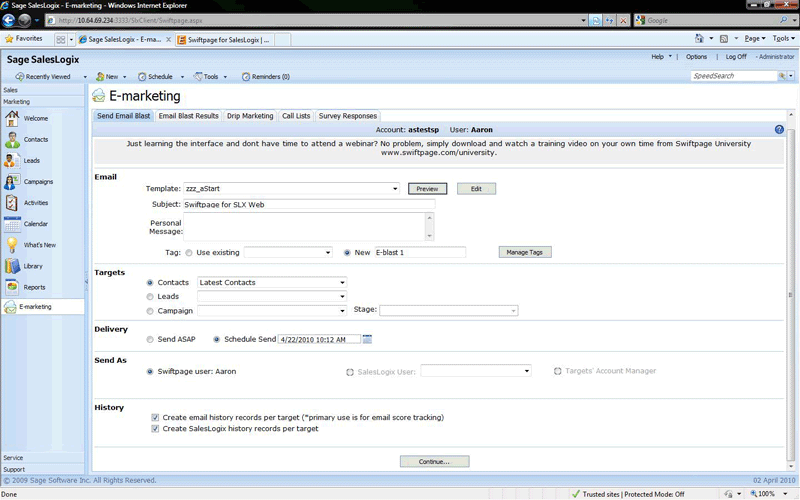
Task: Switch to Swiftpage for SalesLogix browser tab
Action: [x=225, y=40]
